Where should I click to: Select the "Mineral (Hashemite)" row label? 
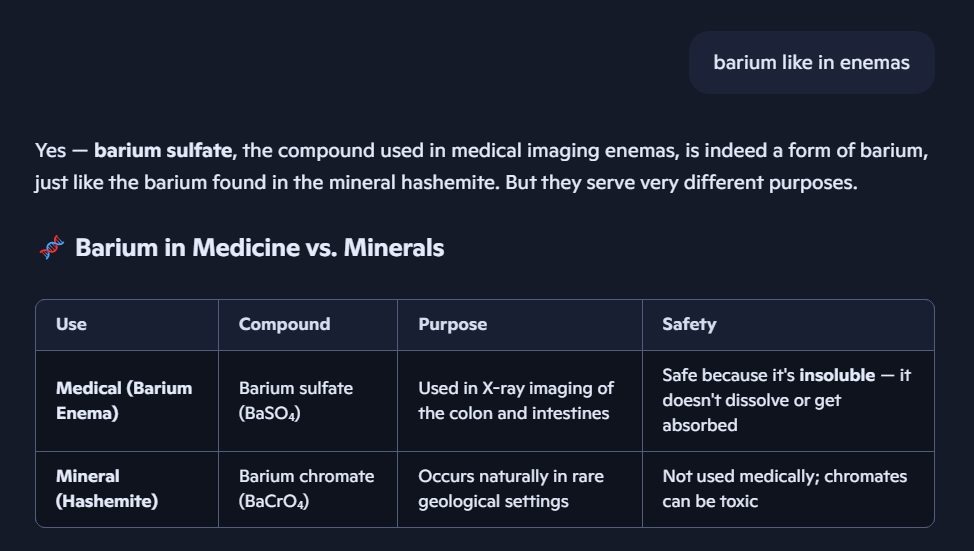106,489
